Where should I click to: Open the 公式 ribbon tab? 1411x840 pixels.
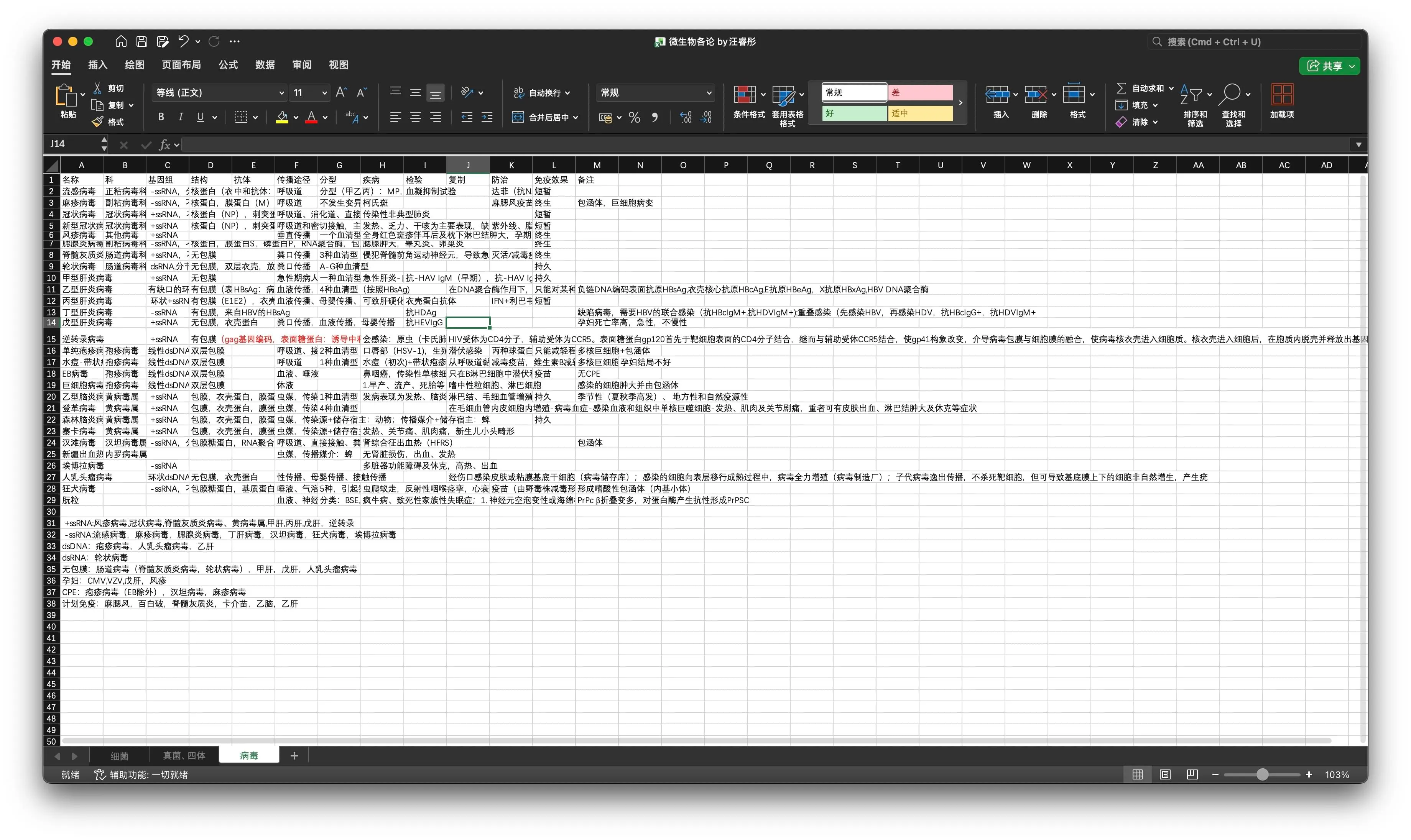[228, 64]
